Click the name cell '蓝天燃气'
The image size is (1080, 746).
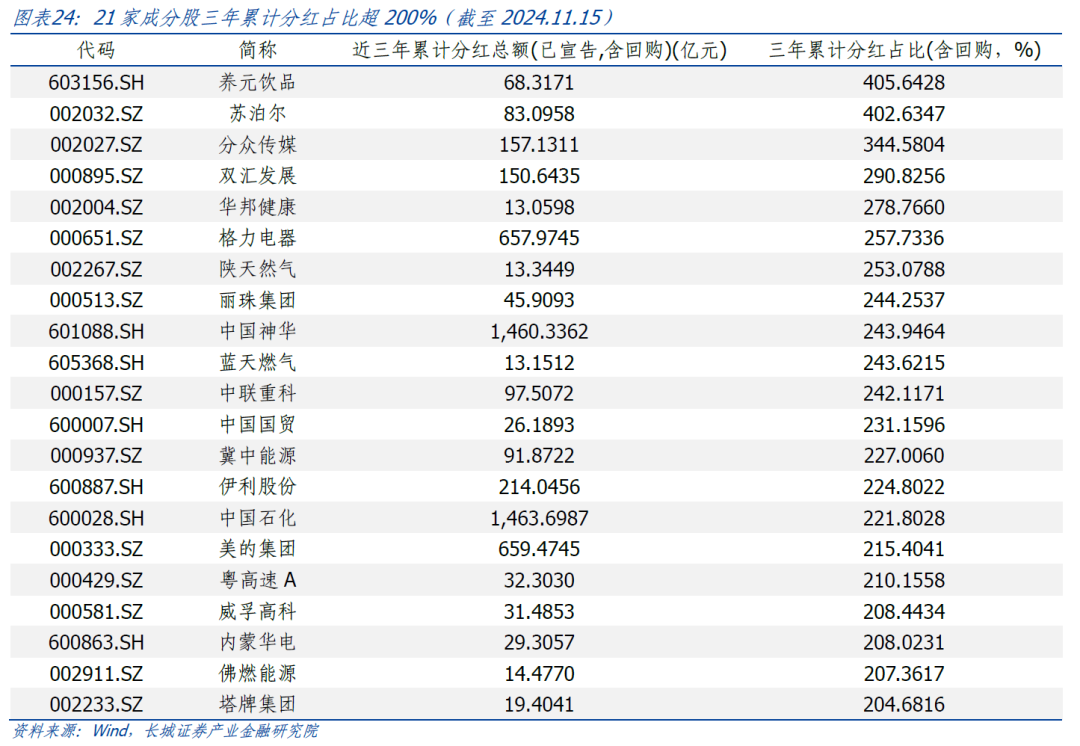(258, 363)
